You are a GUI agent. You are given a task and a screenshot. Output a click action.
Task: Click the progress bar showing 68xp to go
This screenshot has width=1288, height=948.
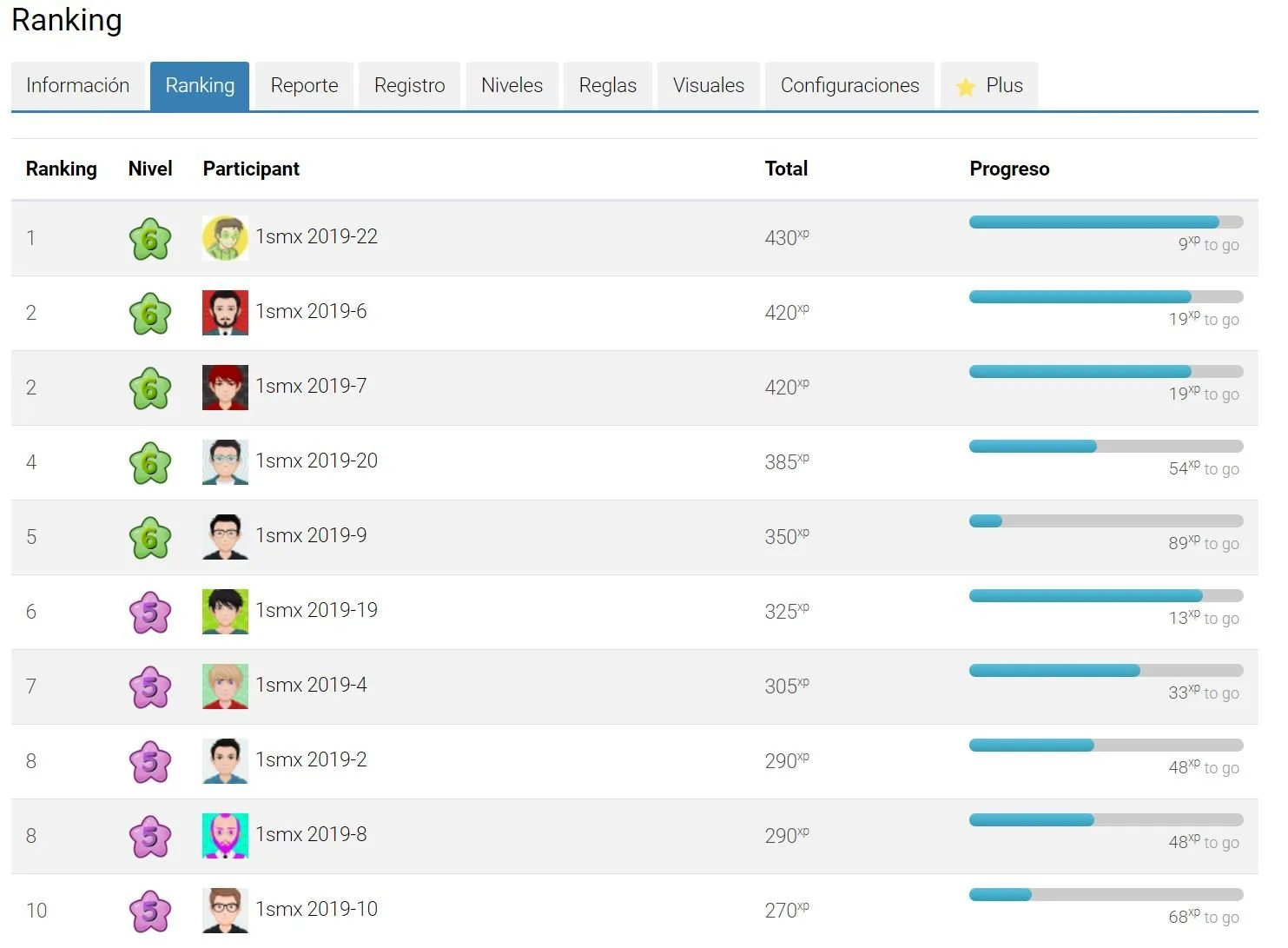1106,895
